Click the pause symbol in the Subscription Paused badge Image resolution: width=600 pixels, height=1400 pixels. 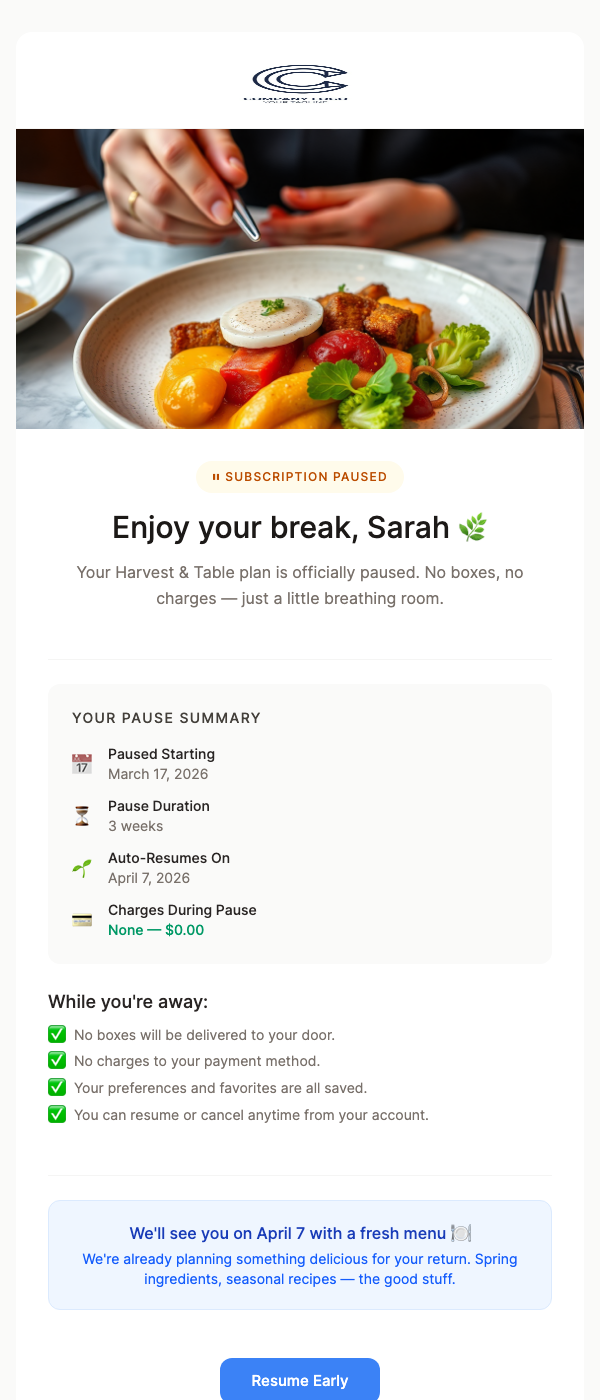217,477
